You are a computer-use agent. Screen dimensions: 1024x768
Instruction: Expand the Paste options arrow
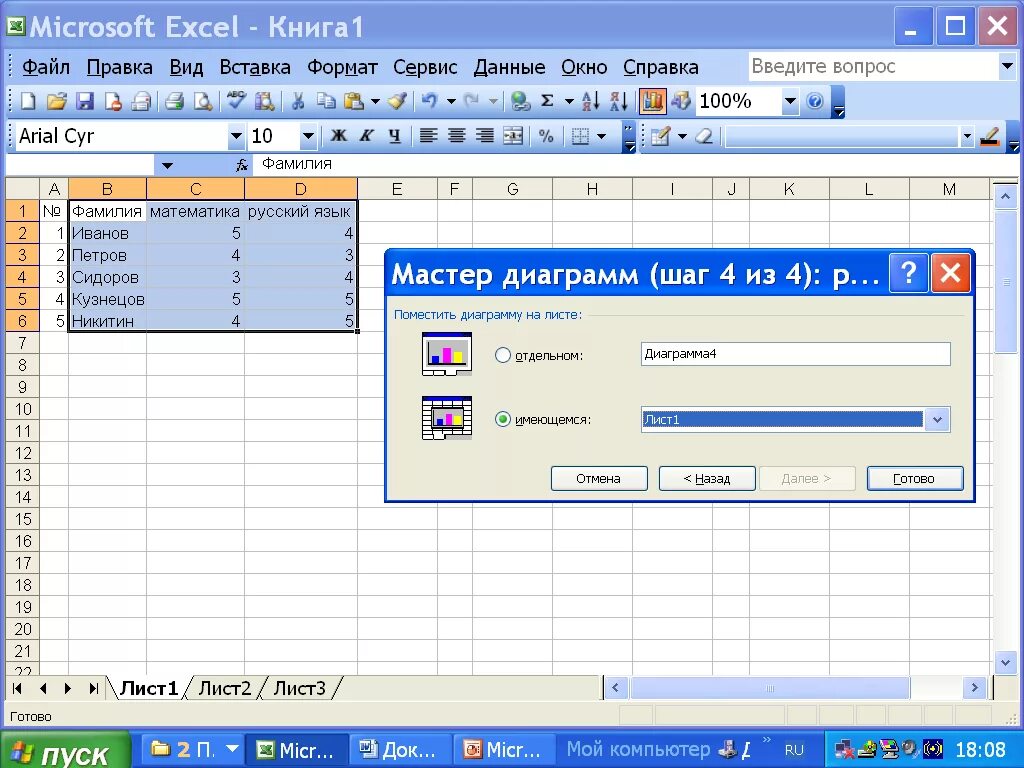375,101
